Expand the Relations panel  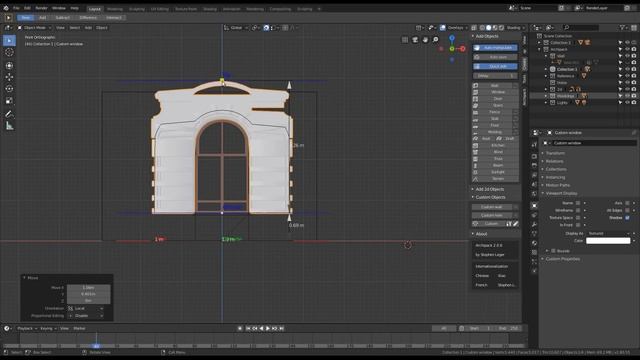pos(554,161)
